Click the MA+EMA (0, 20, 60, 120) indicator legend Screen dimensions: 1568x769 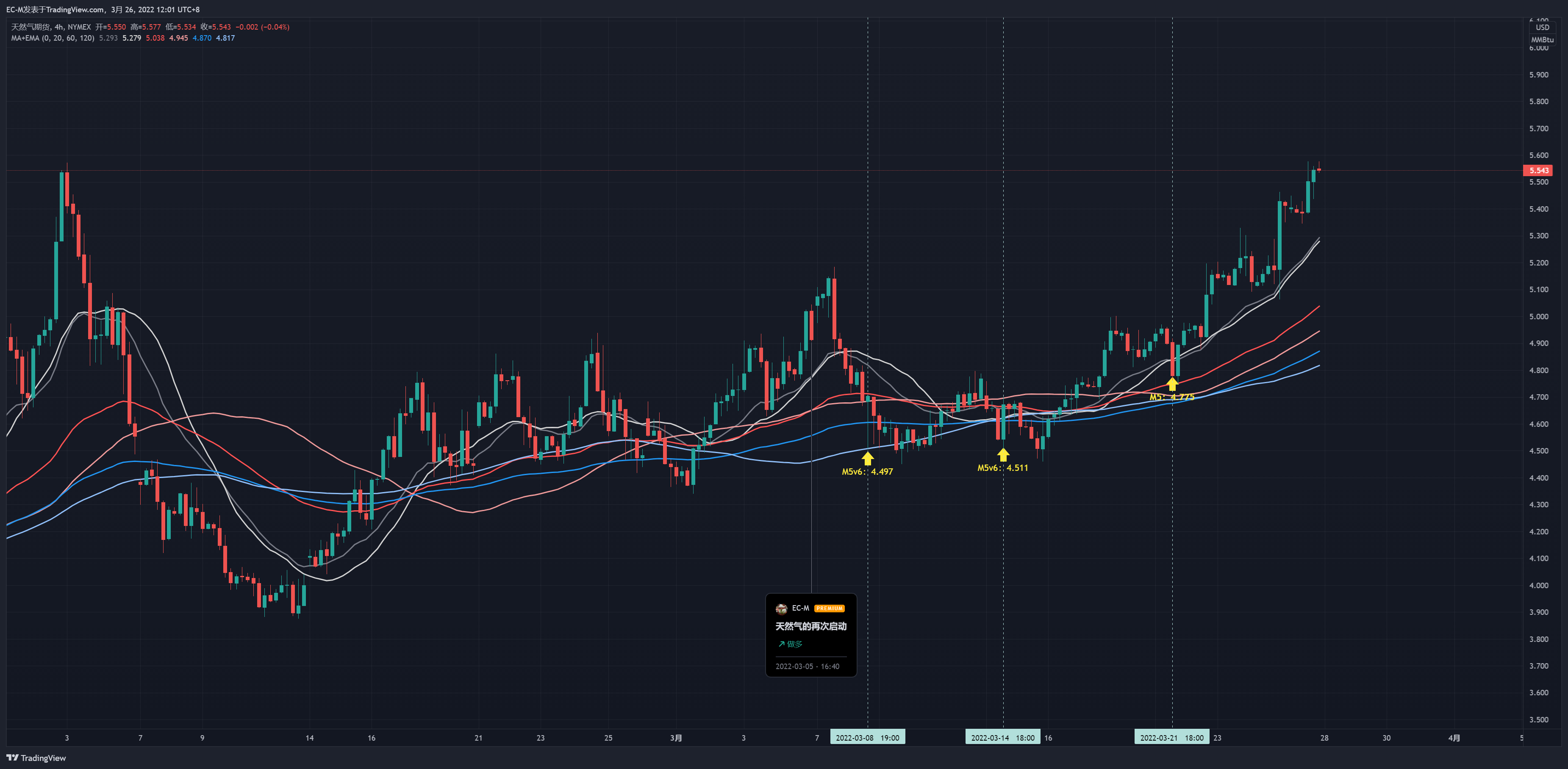pyautogui.click(x=53, y=38)
